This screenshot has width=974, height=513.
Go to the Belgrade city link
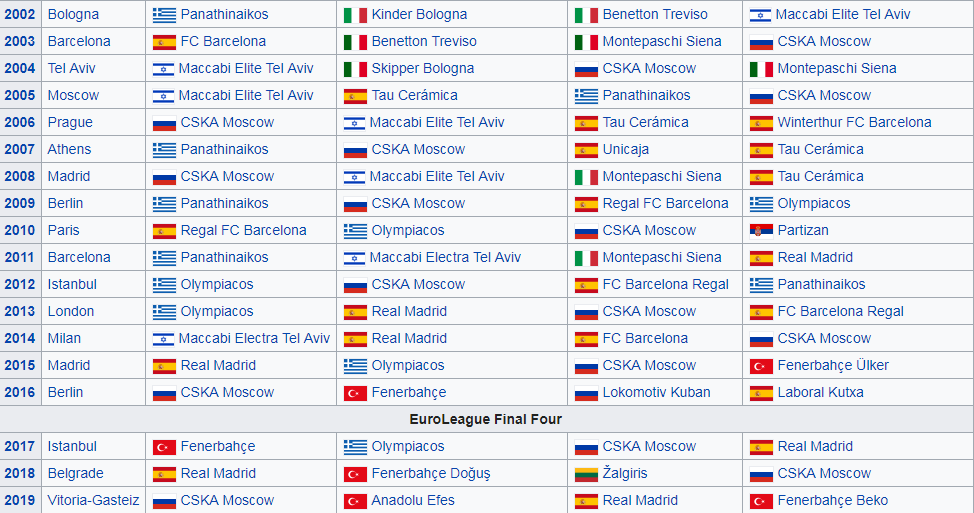click(x=75, y=473)
